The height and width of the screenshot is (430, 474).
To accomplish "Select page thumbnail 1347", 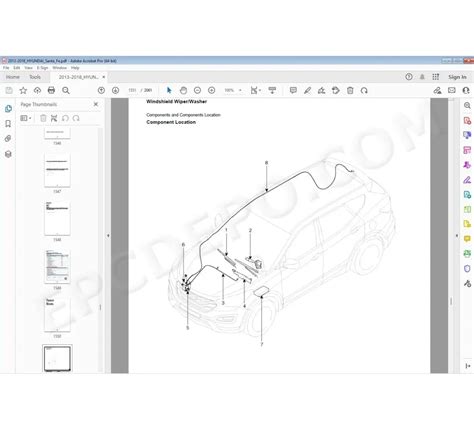I will [x=57, y=170].
